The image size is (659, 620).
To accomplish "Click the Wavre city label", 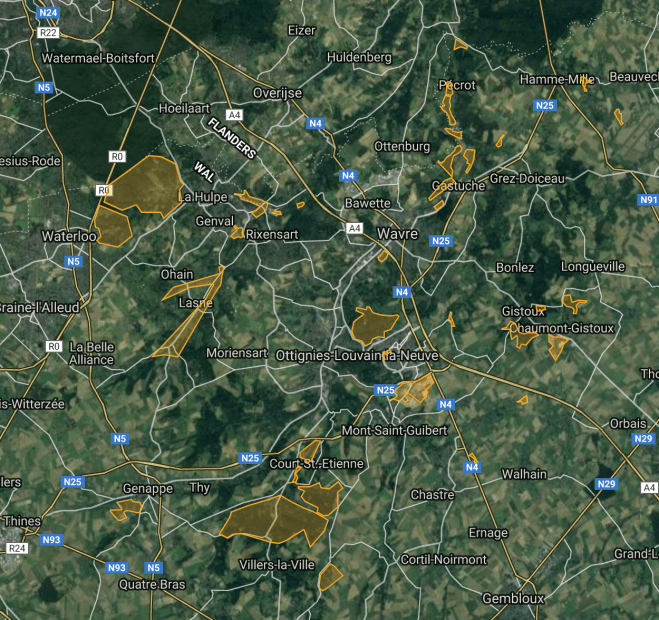I will tap(397, 233).
